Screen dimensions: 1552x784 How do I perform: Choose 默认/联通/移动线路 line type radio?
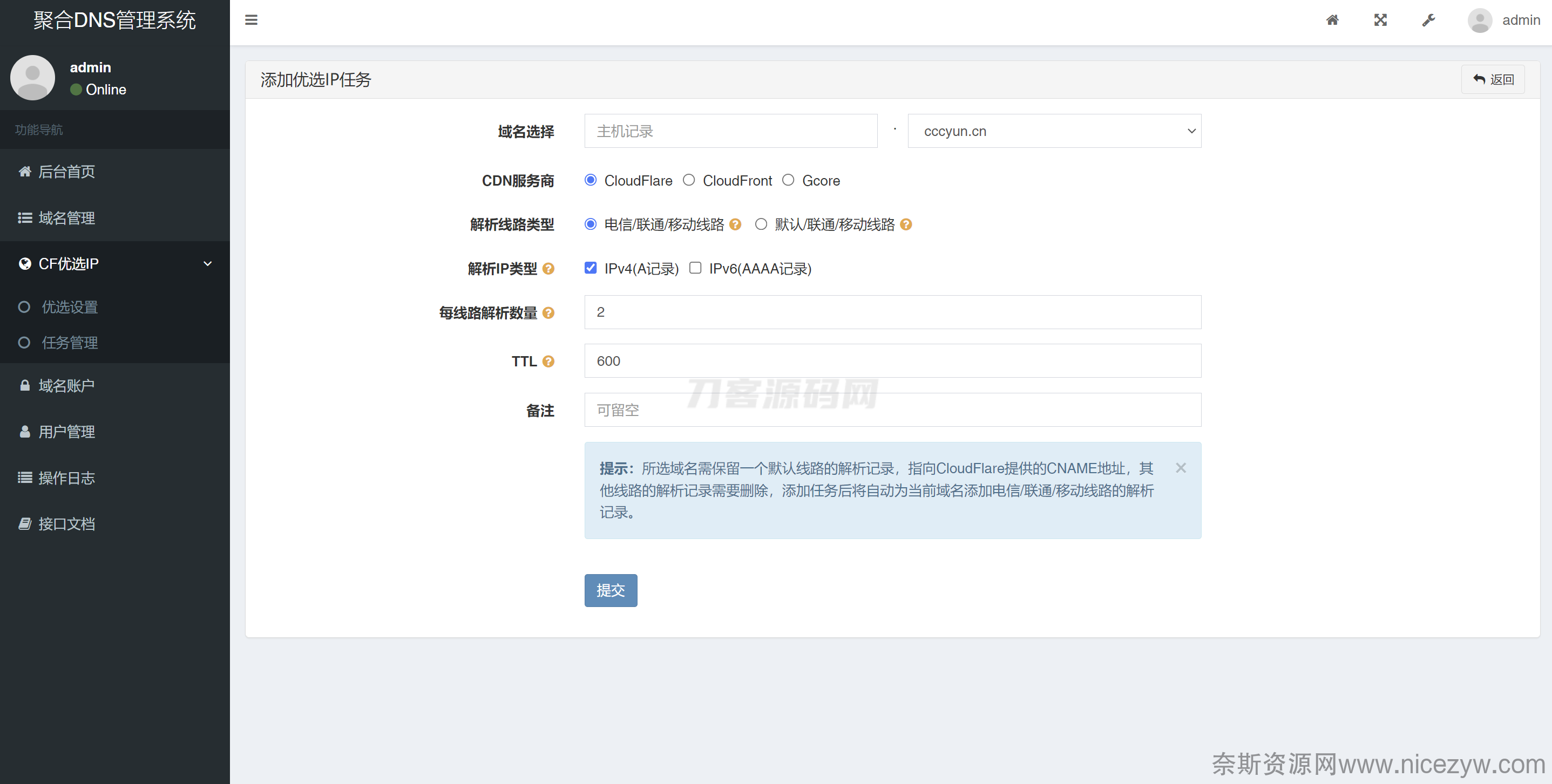coord(761,224)
